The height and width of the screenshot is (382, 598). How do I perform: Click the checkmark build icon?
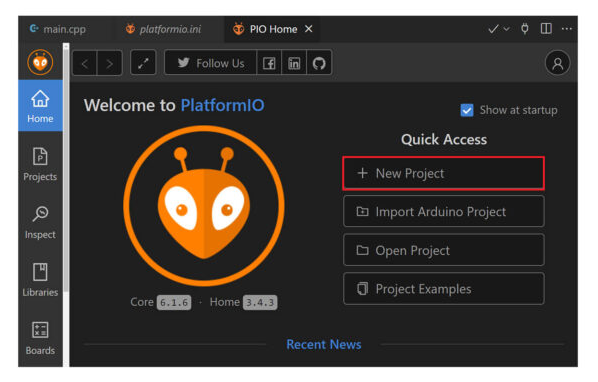coord(493,29)
